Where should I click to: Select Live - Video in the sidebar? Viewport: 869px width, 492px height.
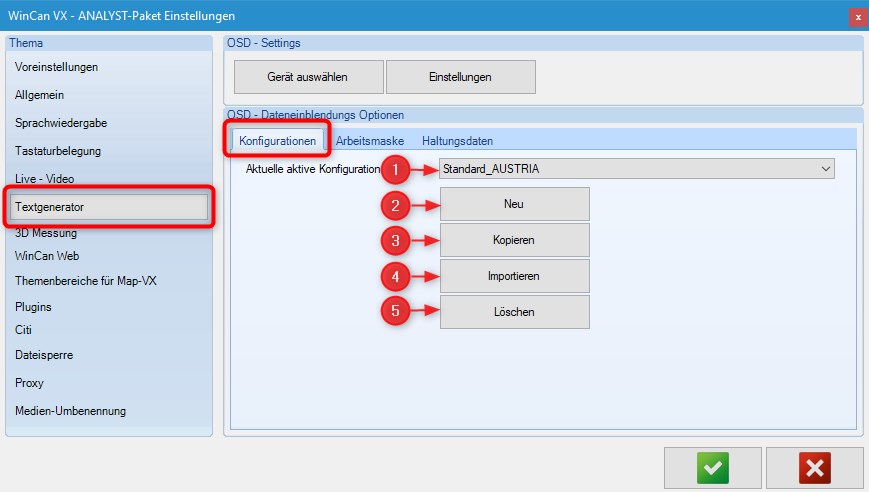coord(45,179)
